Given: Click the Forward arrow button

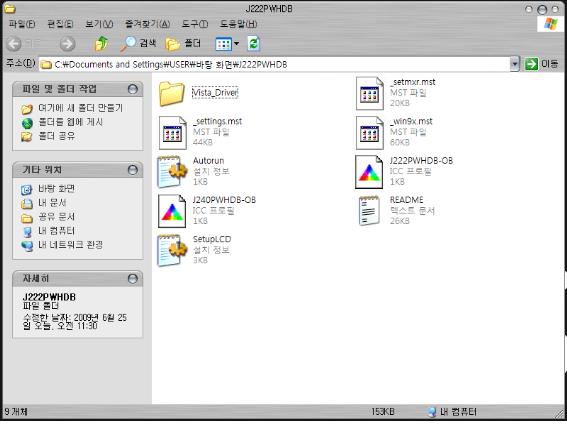Looking at the screenshot, I should click(67, 44).
